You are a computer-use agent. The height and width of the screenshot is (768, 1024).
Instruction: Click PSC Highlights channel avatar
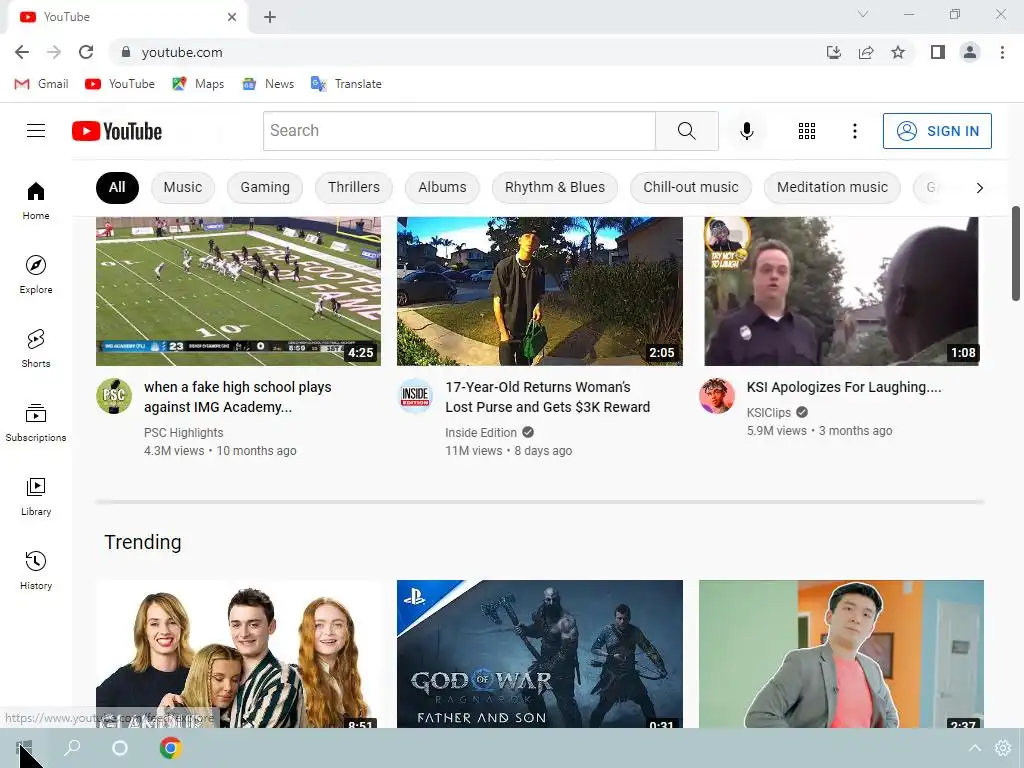click(x=114, y=396)
